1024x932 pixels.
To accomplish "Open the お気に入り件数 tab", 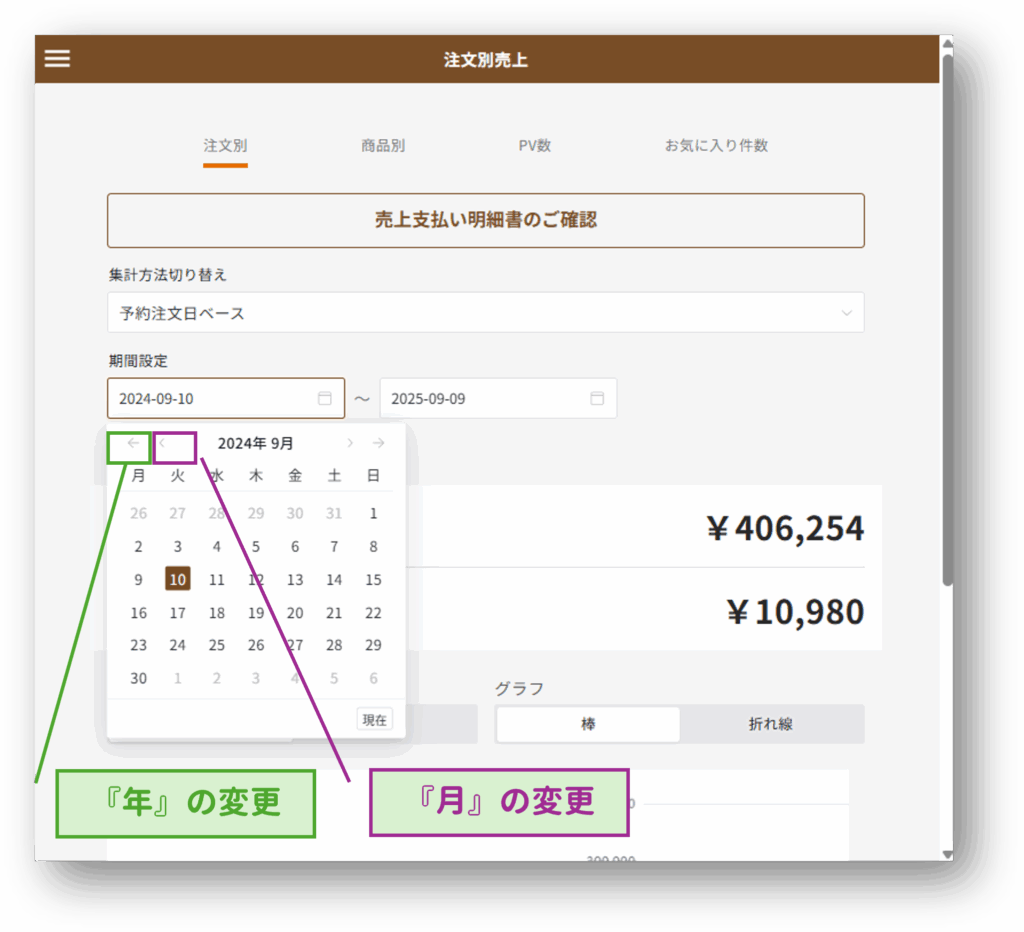I will (x=716, y=146).
